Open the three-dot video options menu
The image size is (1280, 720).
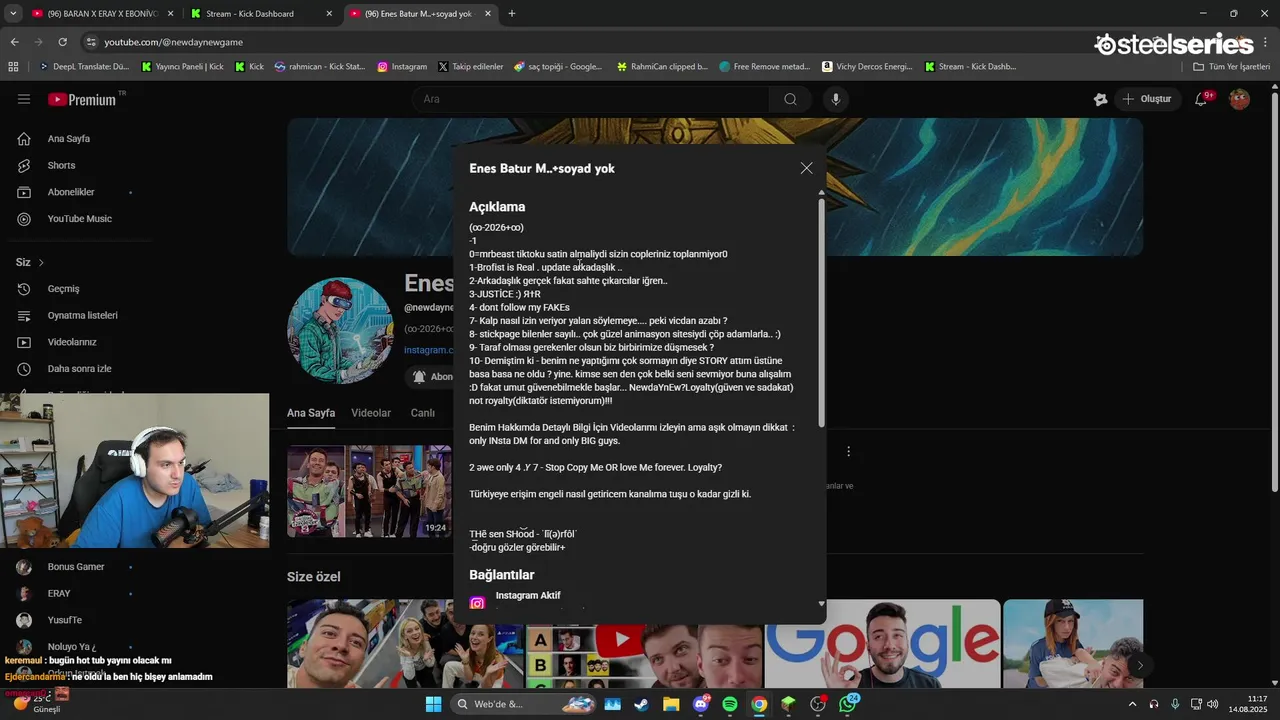[848, 452]
